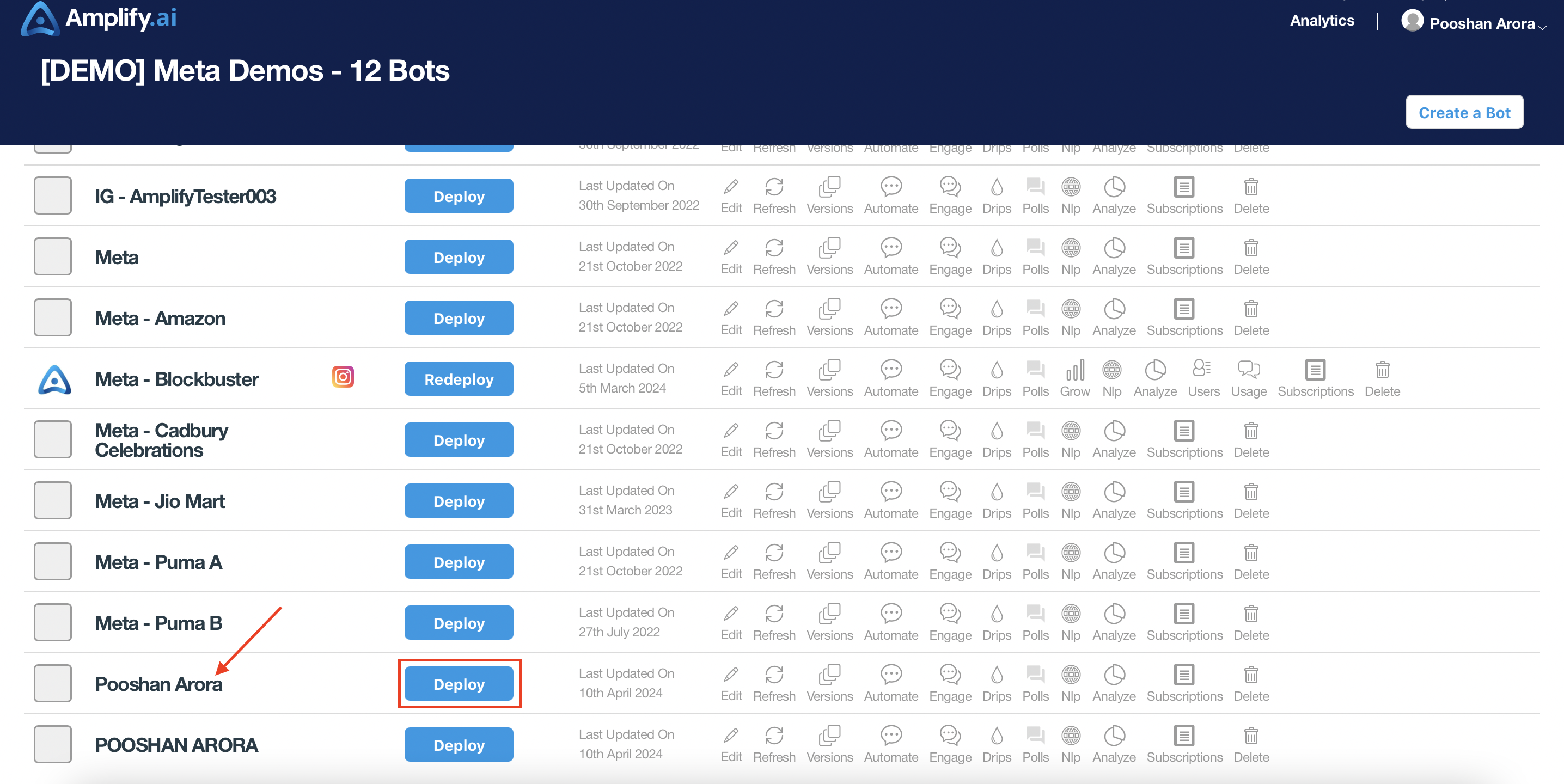The height and width of the screenshot is (784, 1564).
Task: Open Subscriptions for Meta - Cadbury Celebrations
Action: (1184, 440)
